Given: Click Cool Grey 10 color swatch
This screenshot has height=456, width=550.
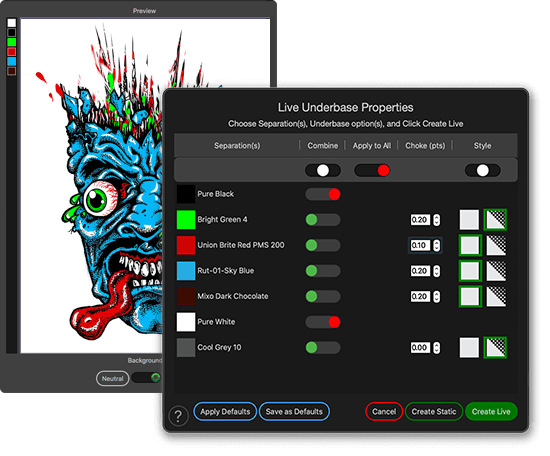Looking at the screenshot, I should pos(186,348).
